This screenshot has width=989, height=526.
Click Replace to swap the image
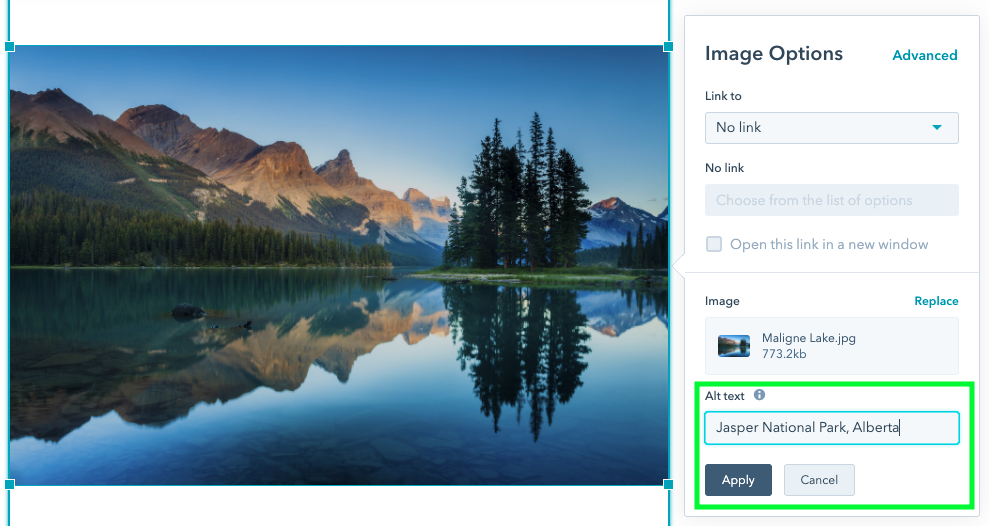point(936,301)
